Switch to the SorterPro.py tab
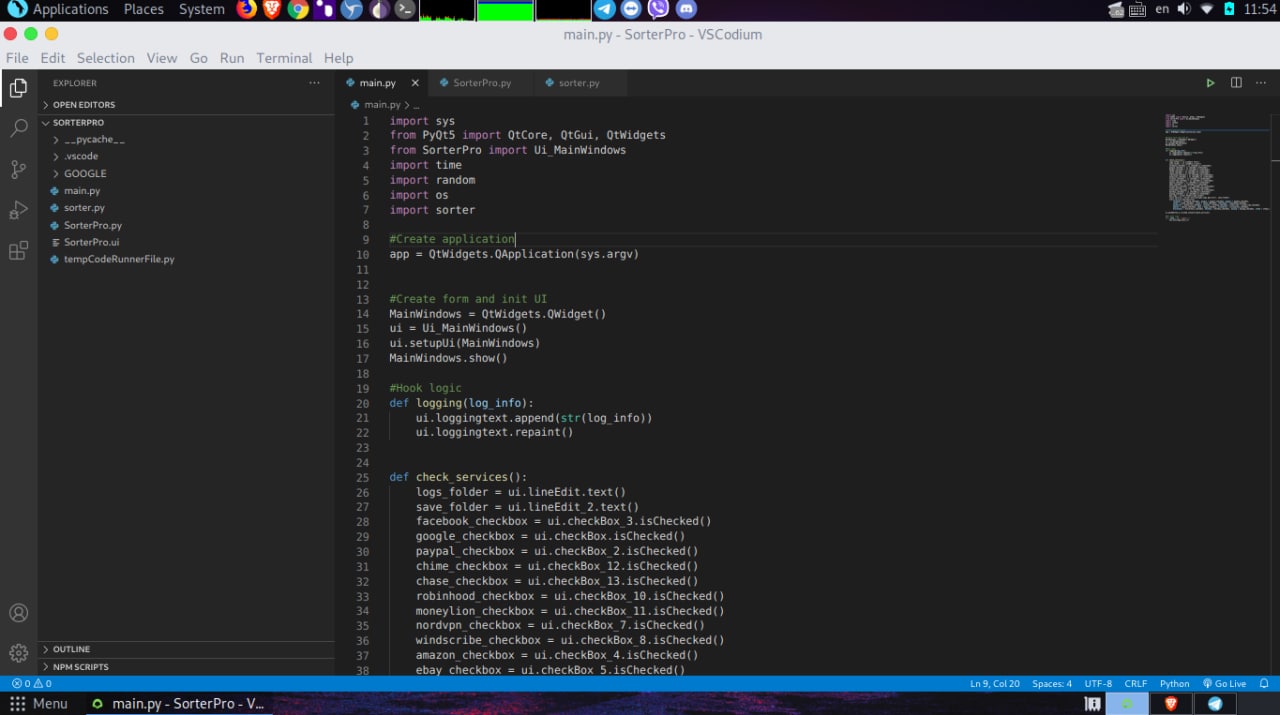Screen dimensions: 1280x715 [481, 83]
